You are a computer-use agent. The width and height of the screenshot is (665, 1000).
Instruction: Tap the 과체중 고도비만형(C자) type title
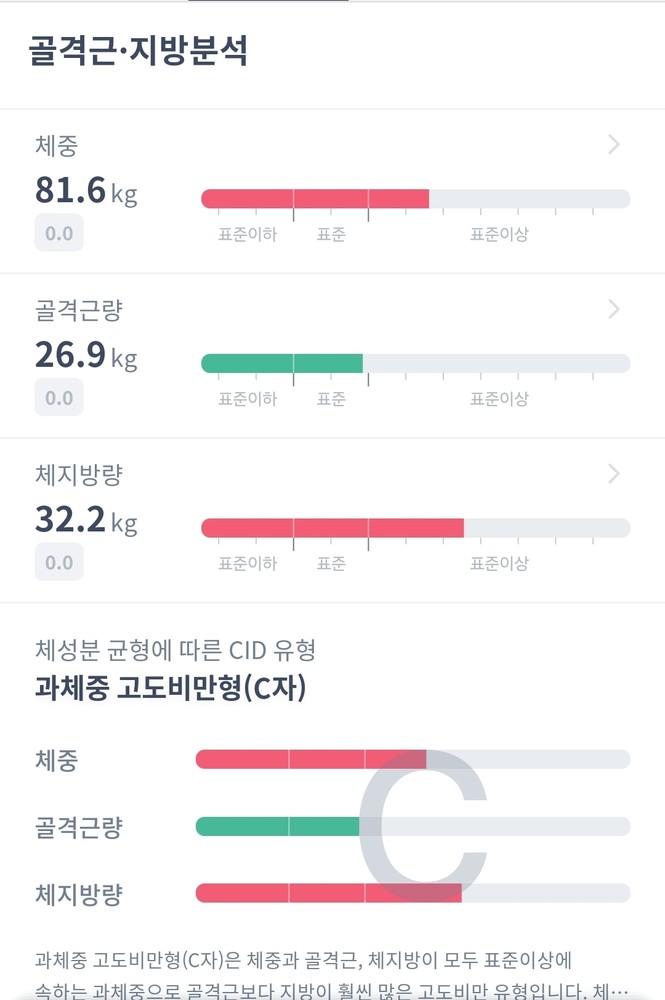(x=170, y=689)
